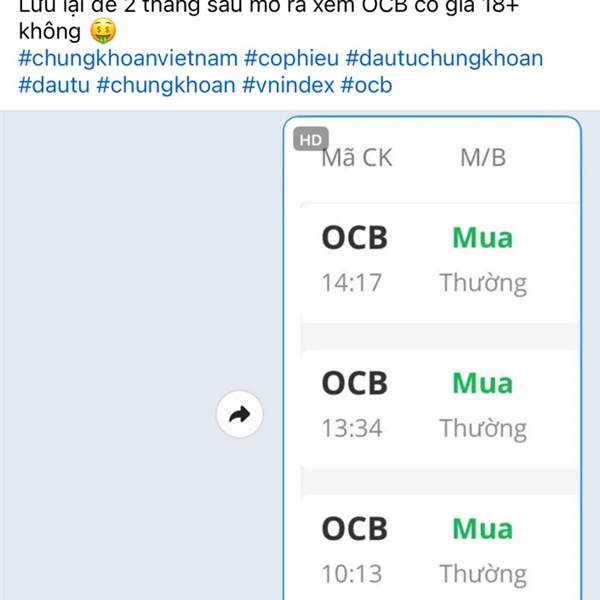600x600 pixels.
Task: Follow the #dautuchungkhoan hashtag
Action: [444, 58]
